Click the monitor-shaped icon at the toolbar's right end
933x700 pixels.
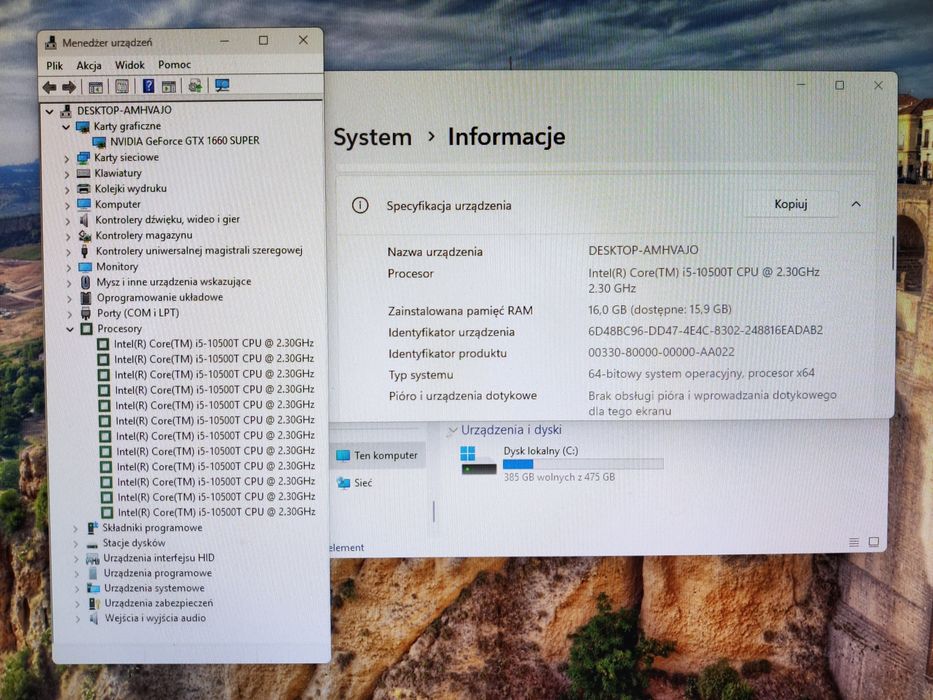[x=223, y=86]
